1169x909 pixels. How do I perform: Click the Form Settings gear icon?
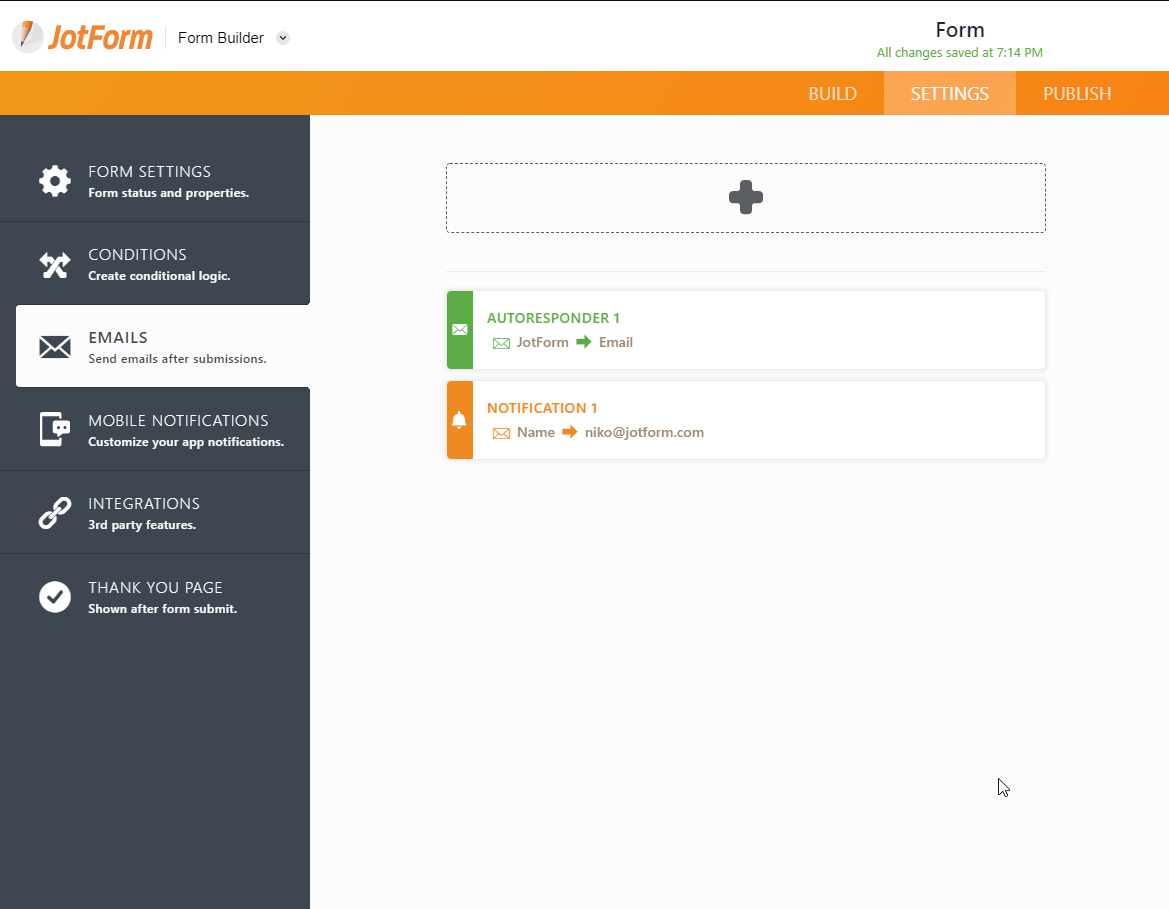coord(55,181)
